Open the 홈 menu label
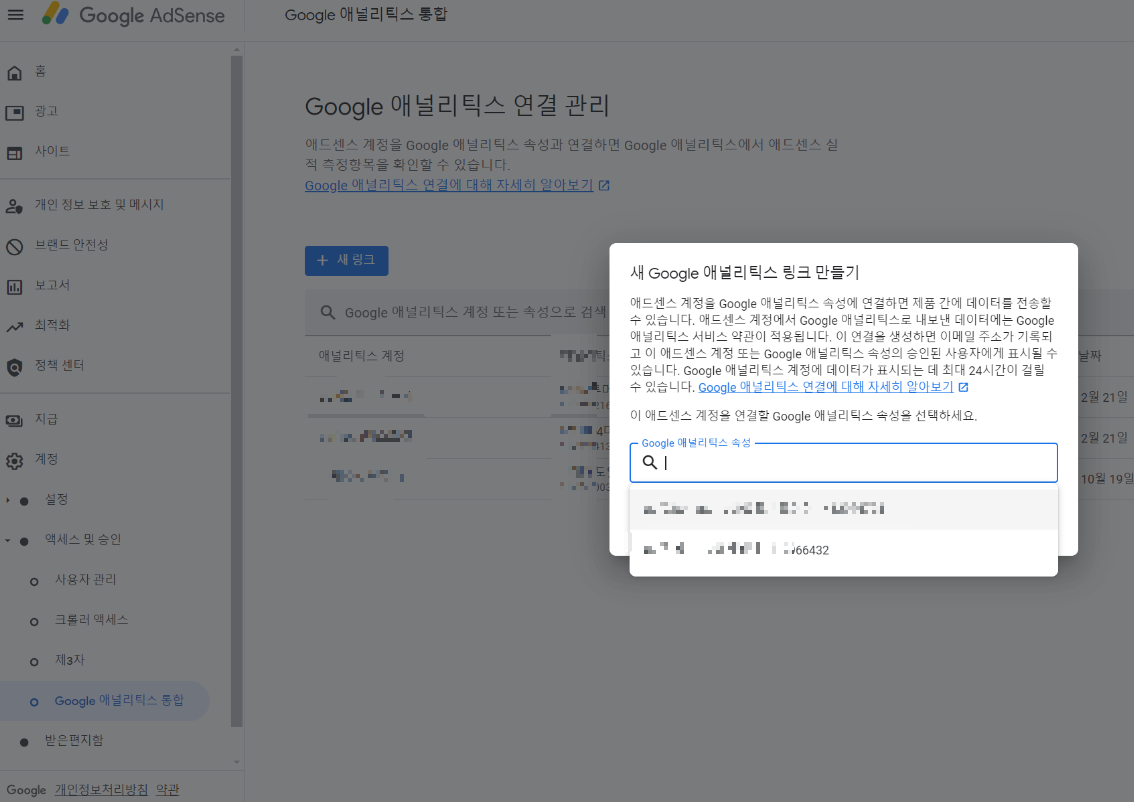The width and height of the screenshot is (1134, 802). coord(40,71)
